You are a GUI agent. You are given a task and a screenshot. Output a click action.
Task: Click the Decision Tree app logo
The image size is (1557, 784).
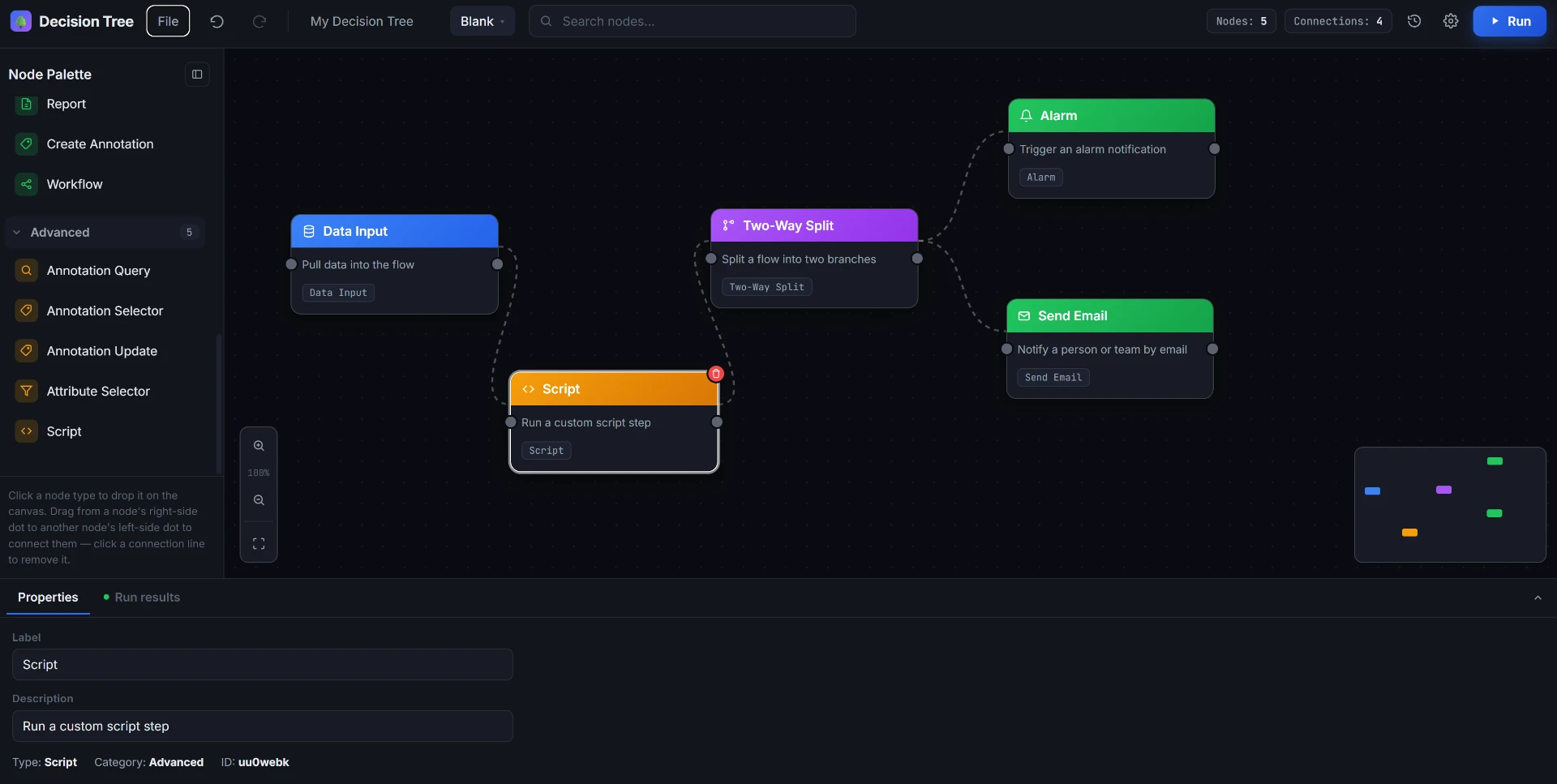pos(21,21)
